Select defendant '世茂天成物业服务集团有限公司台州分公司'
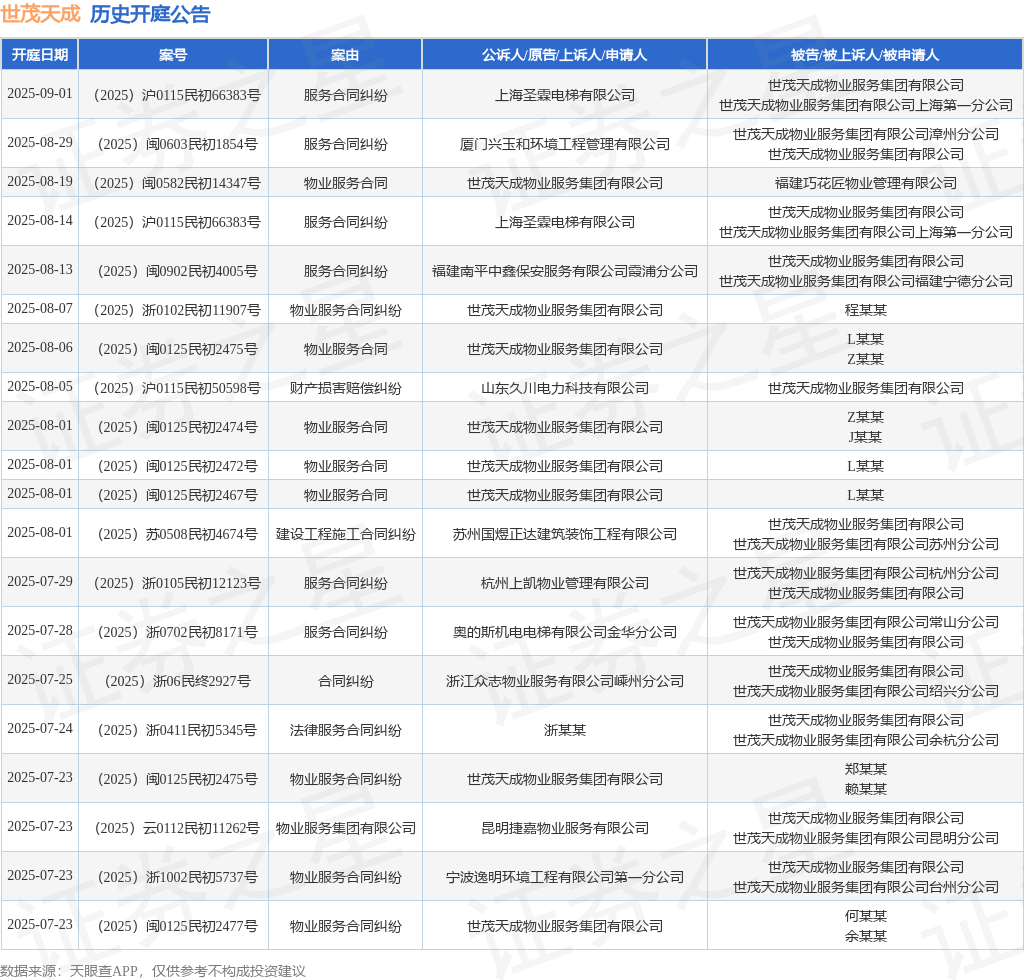The height and width of the screenshot is (980, 1024). (866, 887)
